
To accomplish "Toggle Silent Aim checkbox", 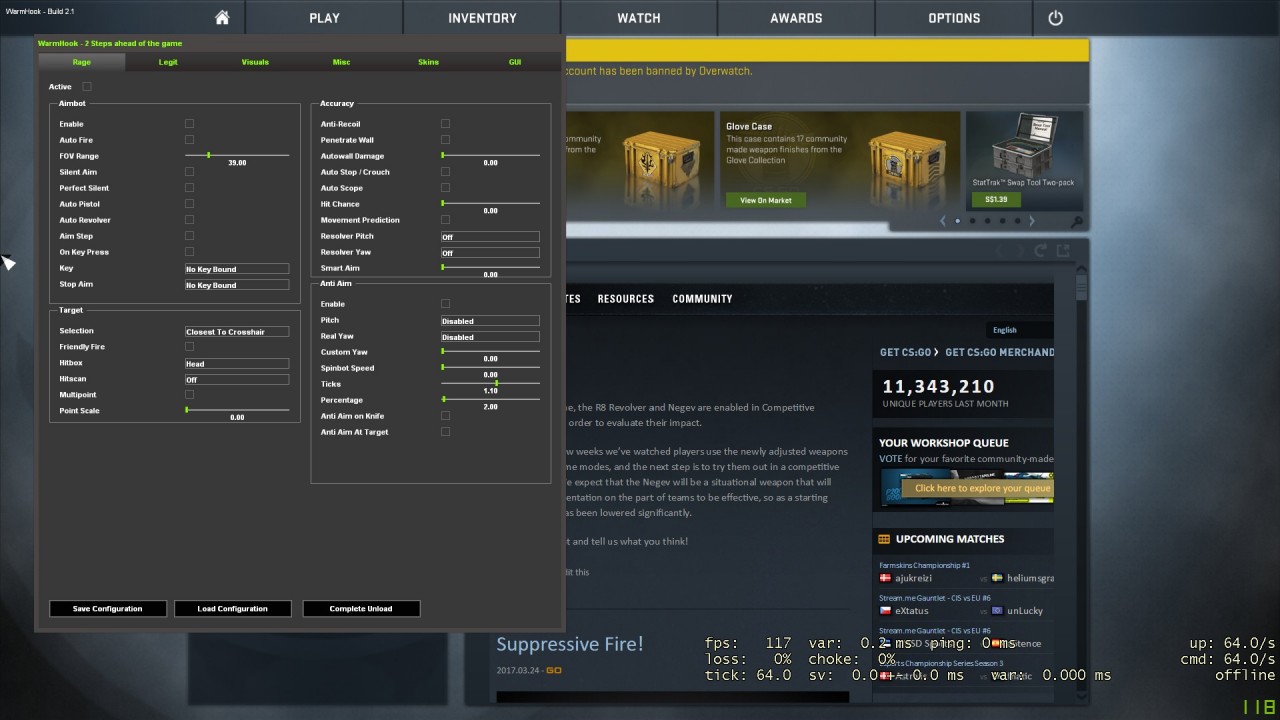I will point(189,172).
